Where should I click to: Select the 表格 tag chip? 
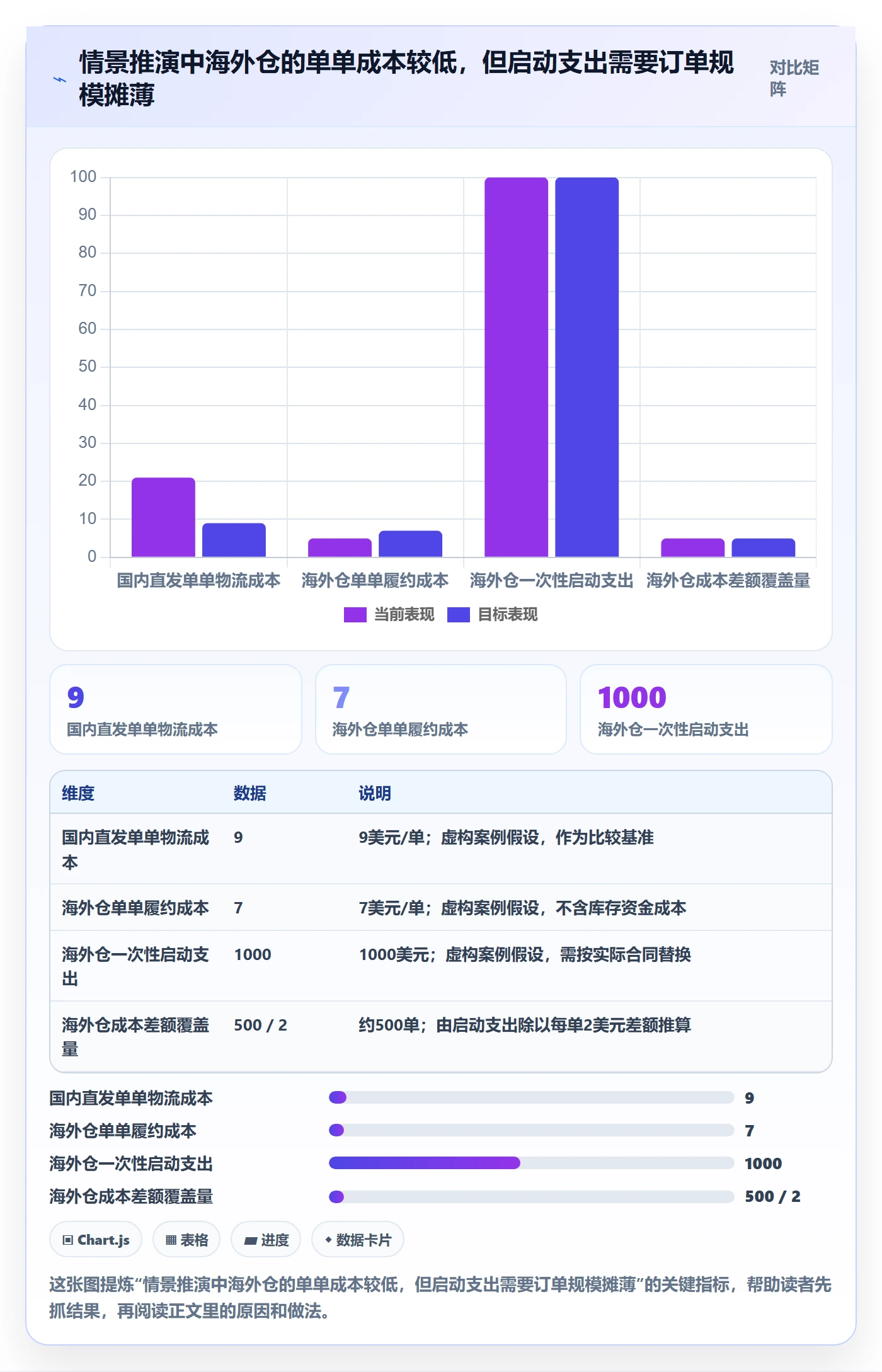coord(186,1240)
